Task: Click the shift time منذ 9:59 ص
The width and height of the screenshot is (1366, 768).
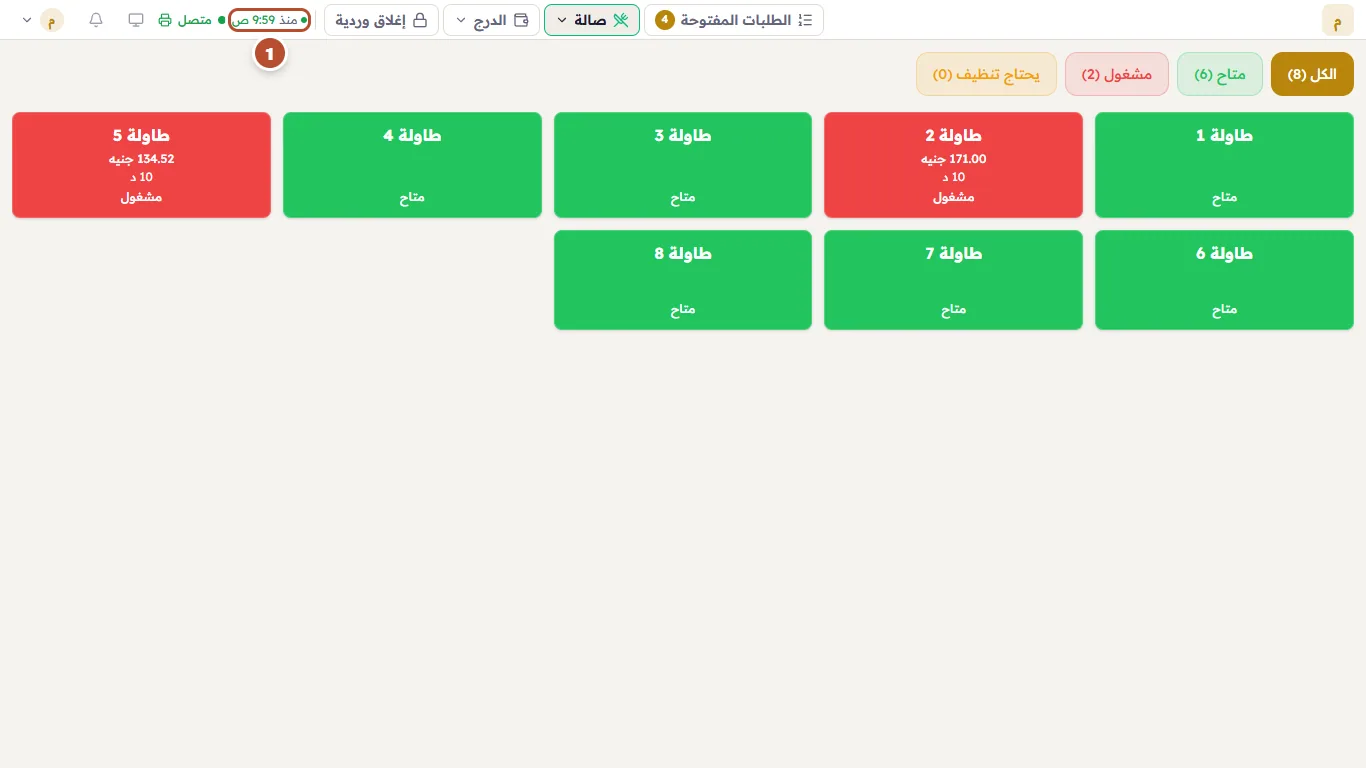Action: tap(269, 20)
